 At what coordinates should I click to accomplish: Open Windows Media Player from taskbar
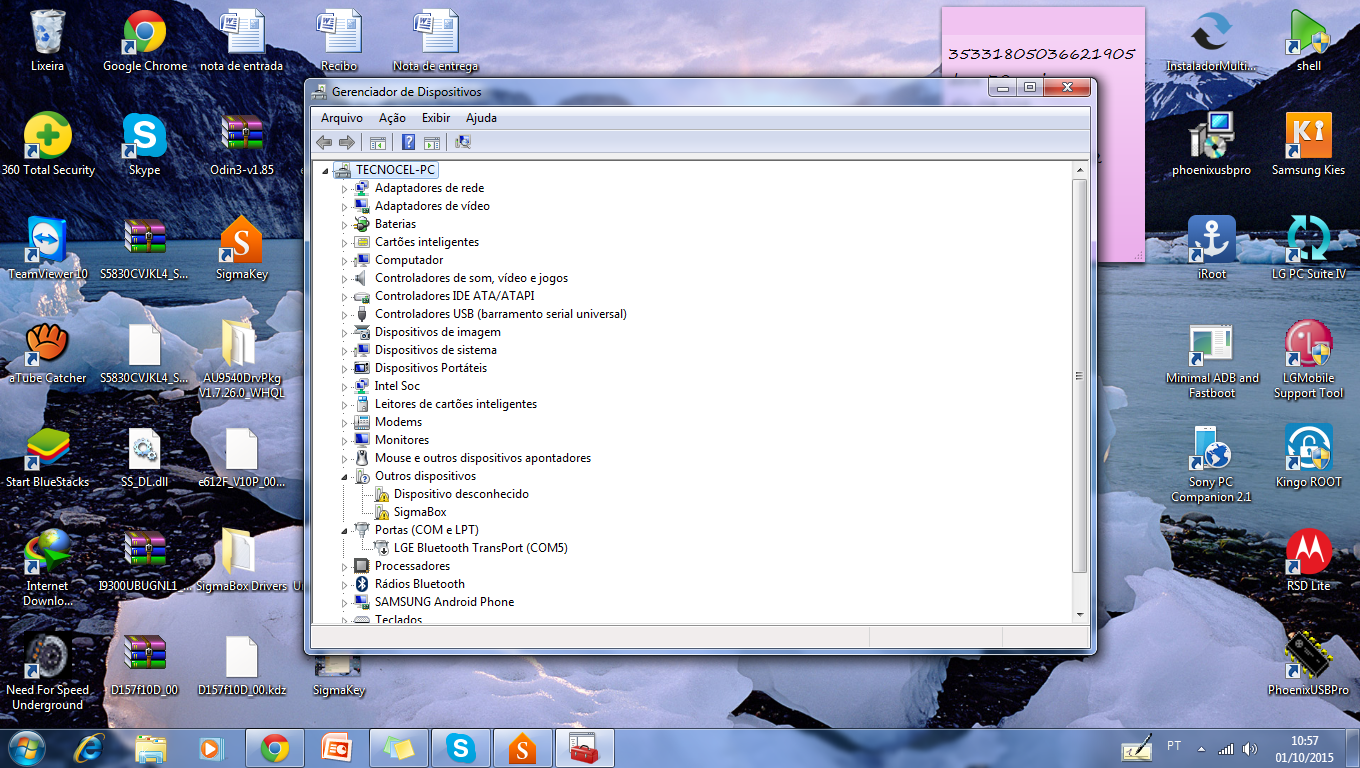point(211,748)
